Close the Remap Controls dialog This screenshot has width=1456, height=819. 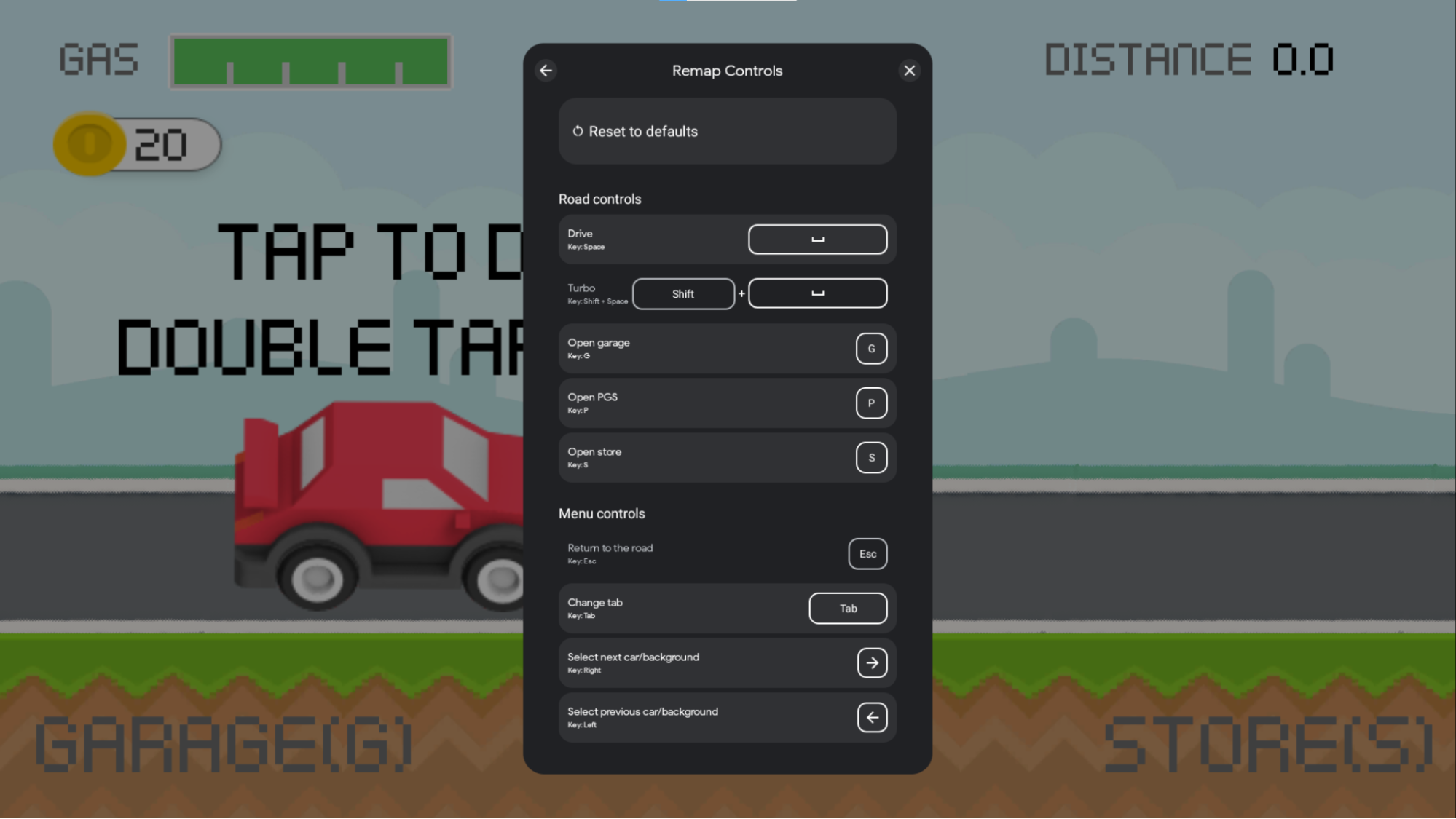pyautogui.click(x=909, y=70)
